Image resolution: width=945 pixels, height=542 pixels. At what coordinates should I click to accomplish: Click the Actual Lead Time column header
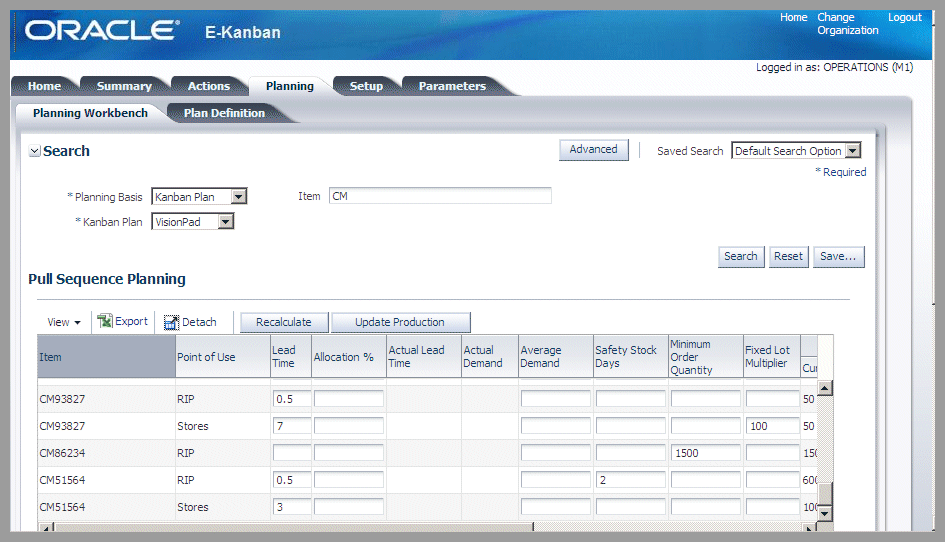423,357
